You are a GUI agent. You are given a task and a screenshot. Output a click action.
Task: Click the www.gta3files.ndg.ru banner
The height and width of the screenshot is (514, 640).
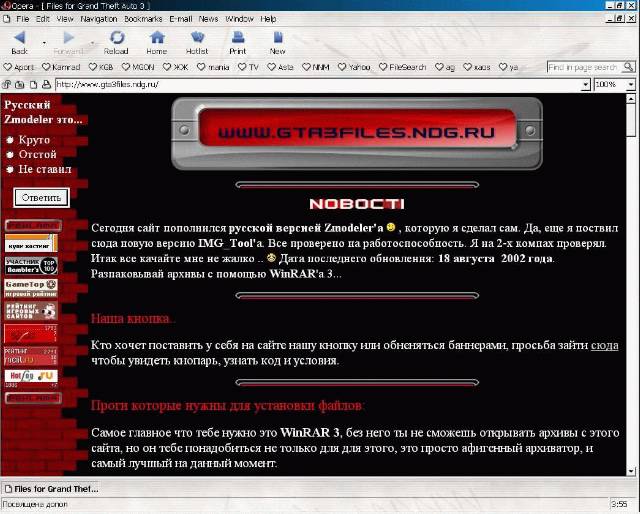coord(357,133)
